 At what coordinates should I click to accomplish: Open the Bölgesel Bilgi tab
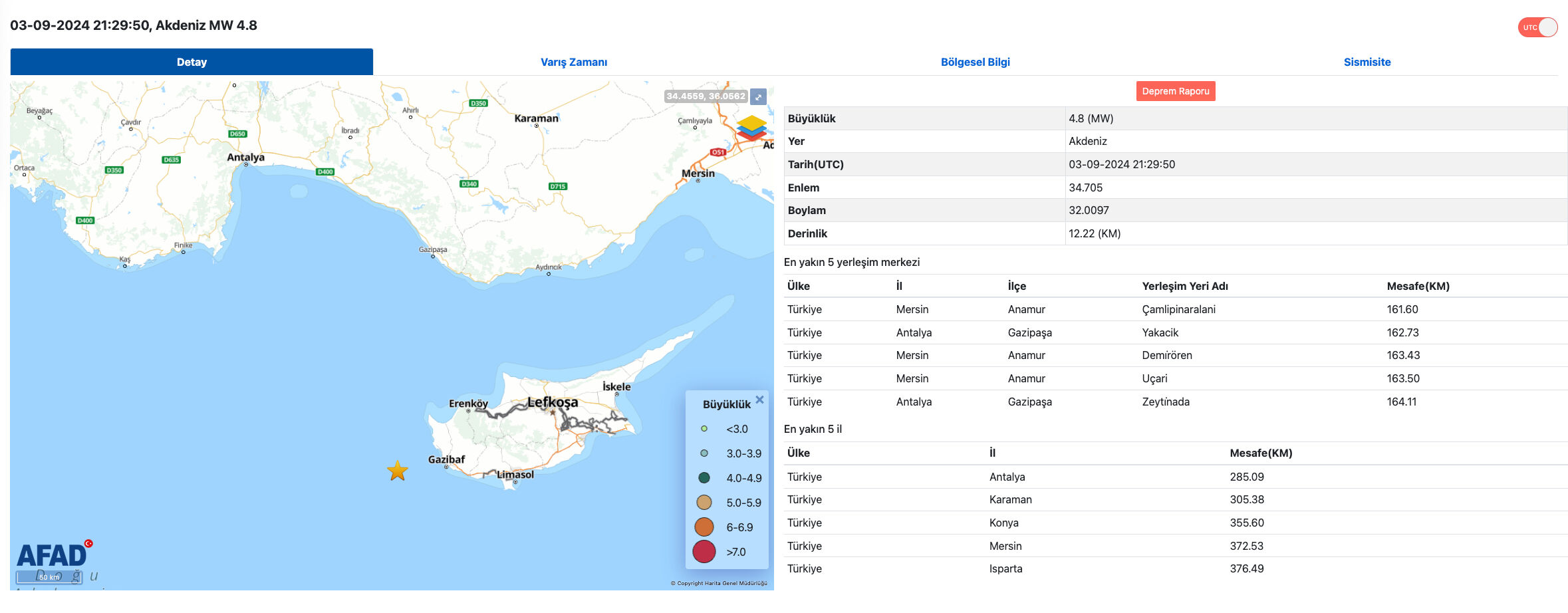tap(975, 61)
